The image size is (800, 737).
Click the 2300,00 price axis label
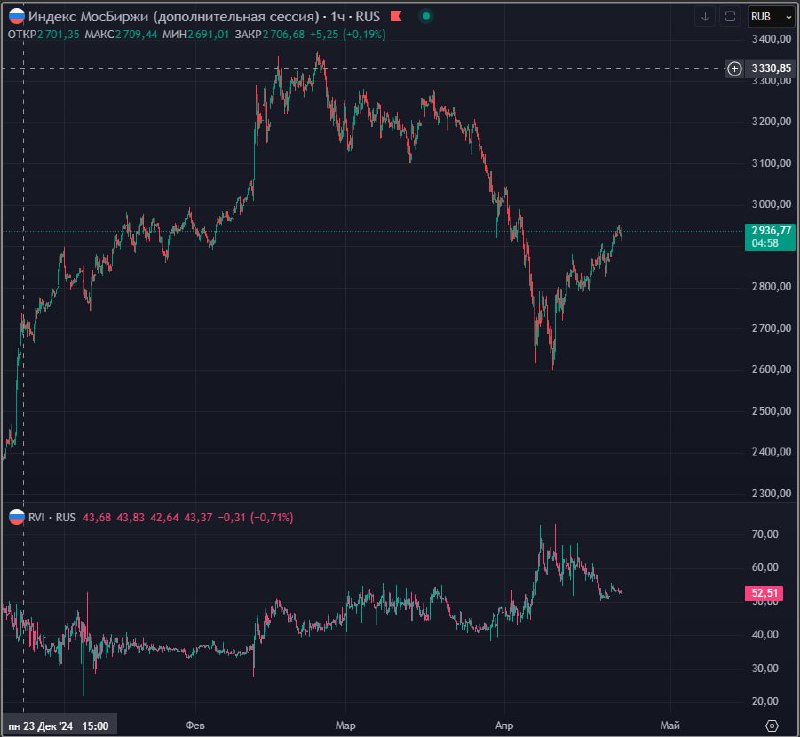tap(771, 493)
